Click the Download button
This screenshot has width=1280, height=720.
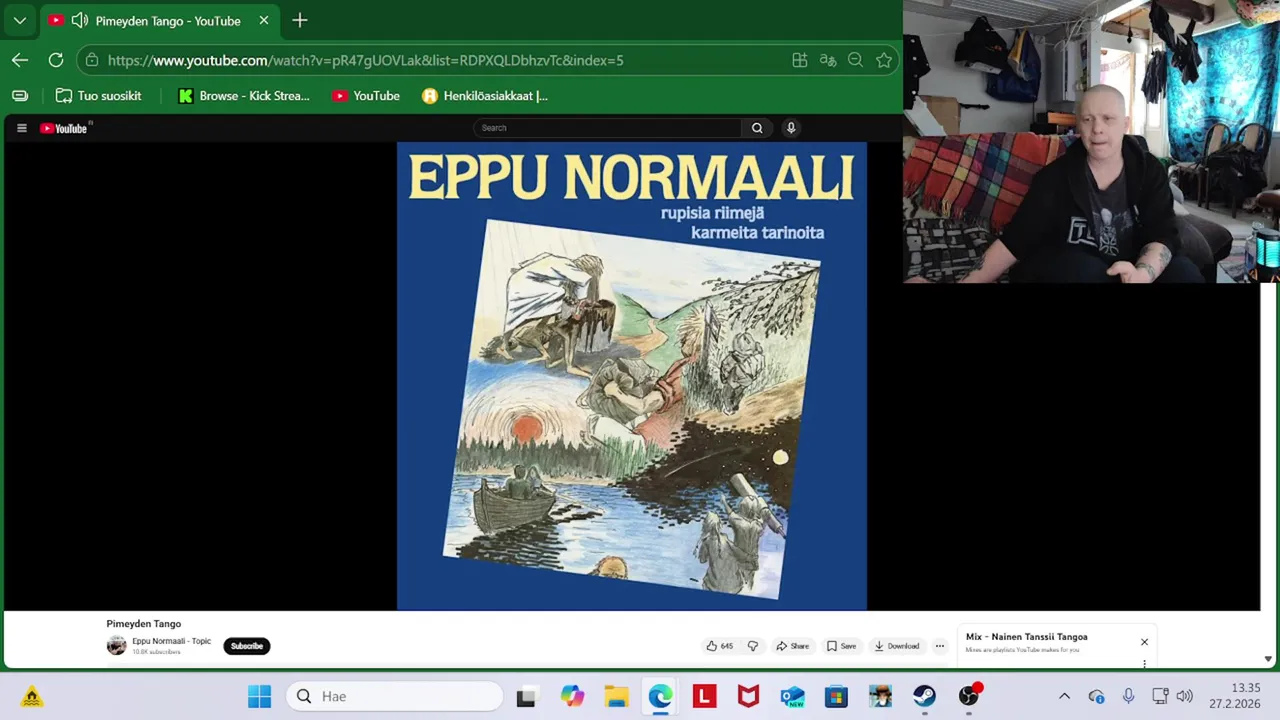click(896, 646)
